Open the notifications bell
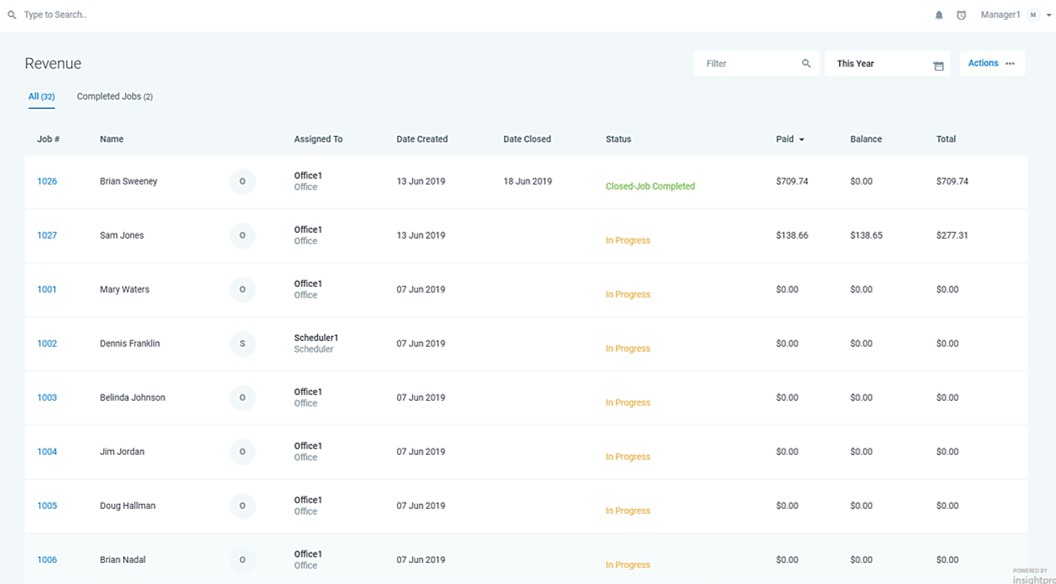Viewport: 1056px width, 584px height. click(939, 15)
